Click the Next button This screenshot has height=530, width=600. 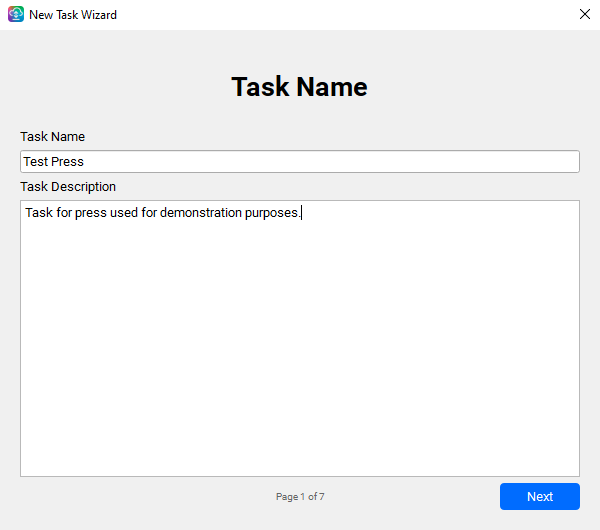point(540,496)
